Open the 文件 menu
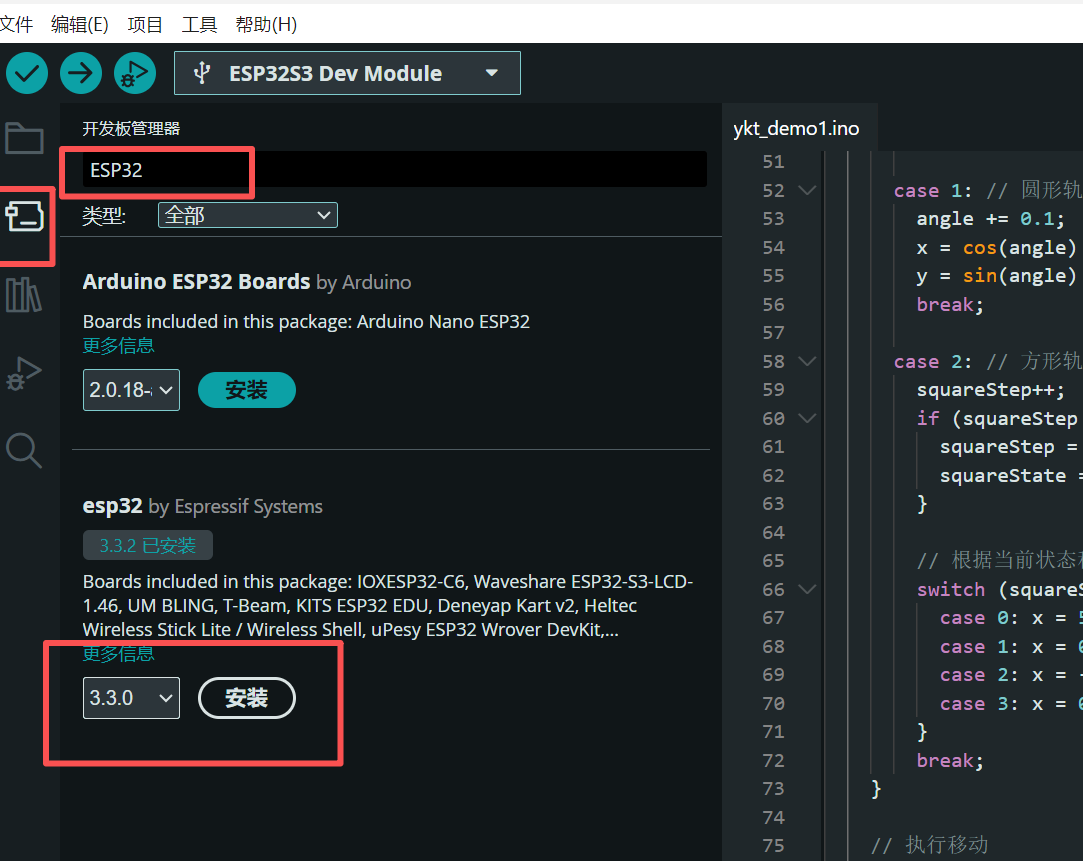 tap(16, 25)
